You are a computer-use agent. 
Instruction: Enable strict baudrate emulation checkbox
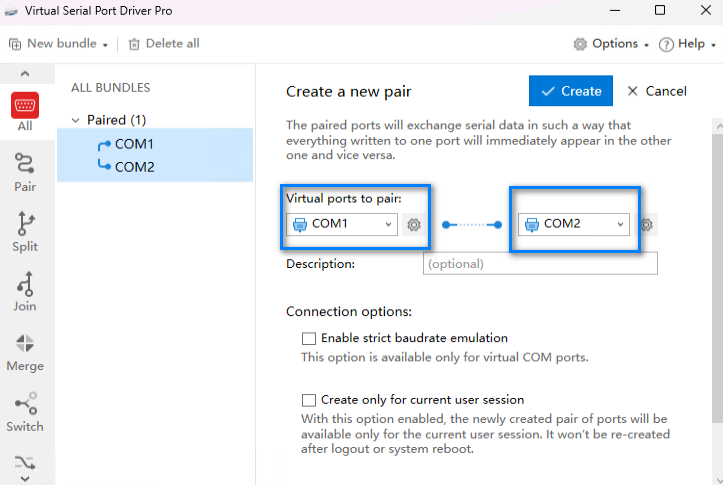pos(309,338)
